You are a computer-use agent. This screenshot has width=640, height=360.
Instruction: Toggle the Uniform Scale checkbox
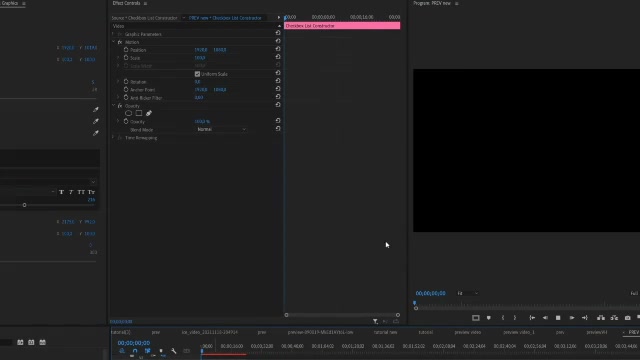tap(197, 74)
